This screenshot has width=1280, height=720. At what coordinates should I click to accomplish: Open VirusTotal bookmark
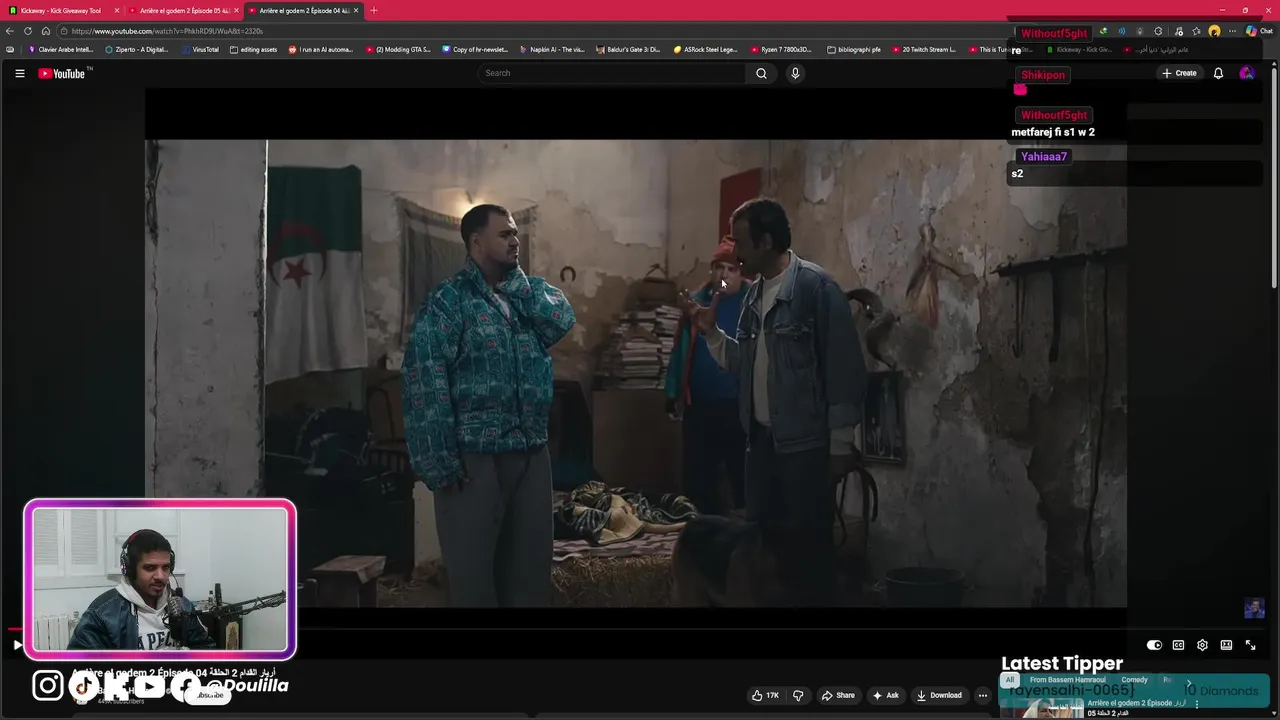(x=200, y=49)
